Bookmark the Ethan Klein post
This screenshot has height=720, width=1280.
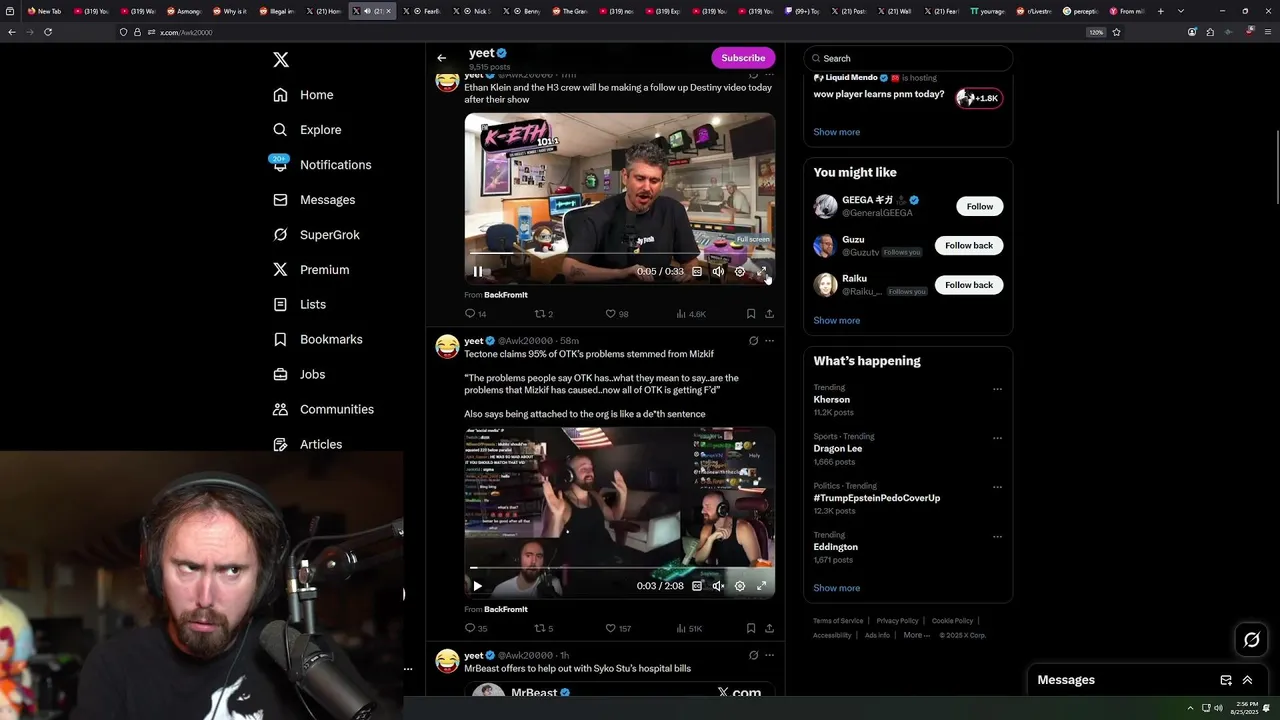pos(751,314)
